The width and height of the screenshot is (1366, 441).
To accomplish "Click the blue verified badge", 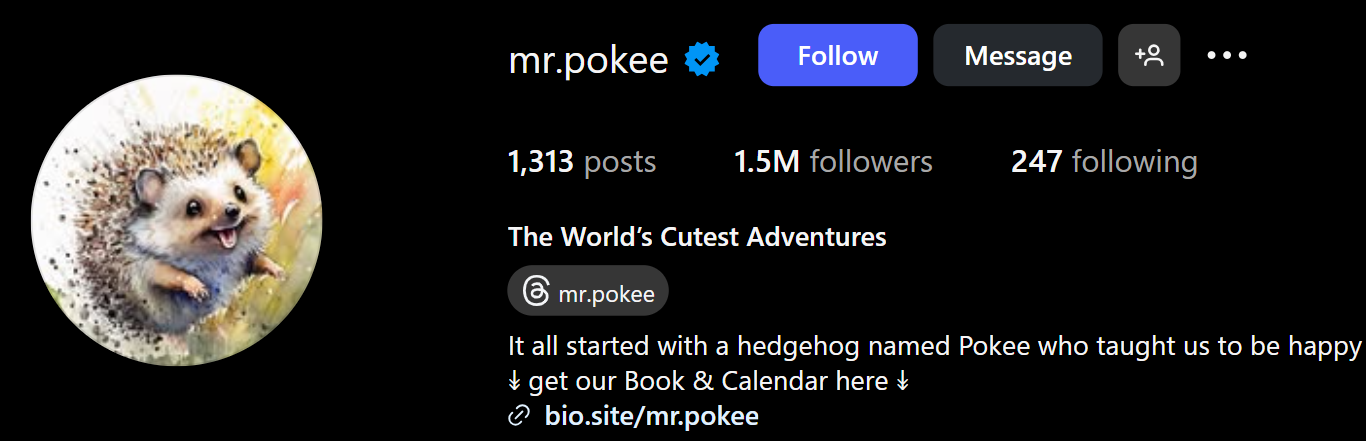I will (702, 60).
